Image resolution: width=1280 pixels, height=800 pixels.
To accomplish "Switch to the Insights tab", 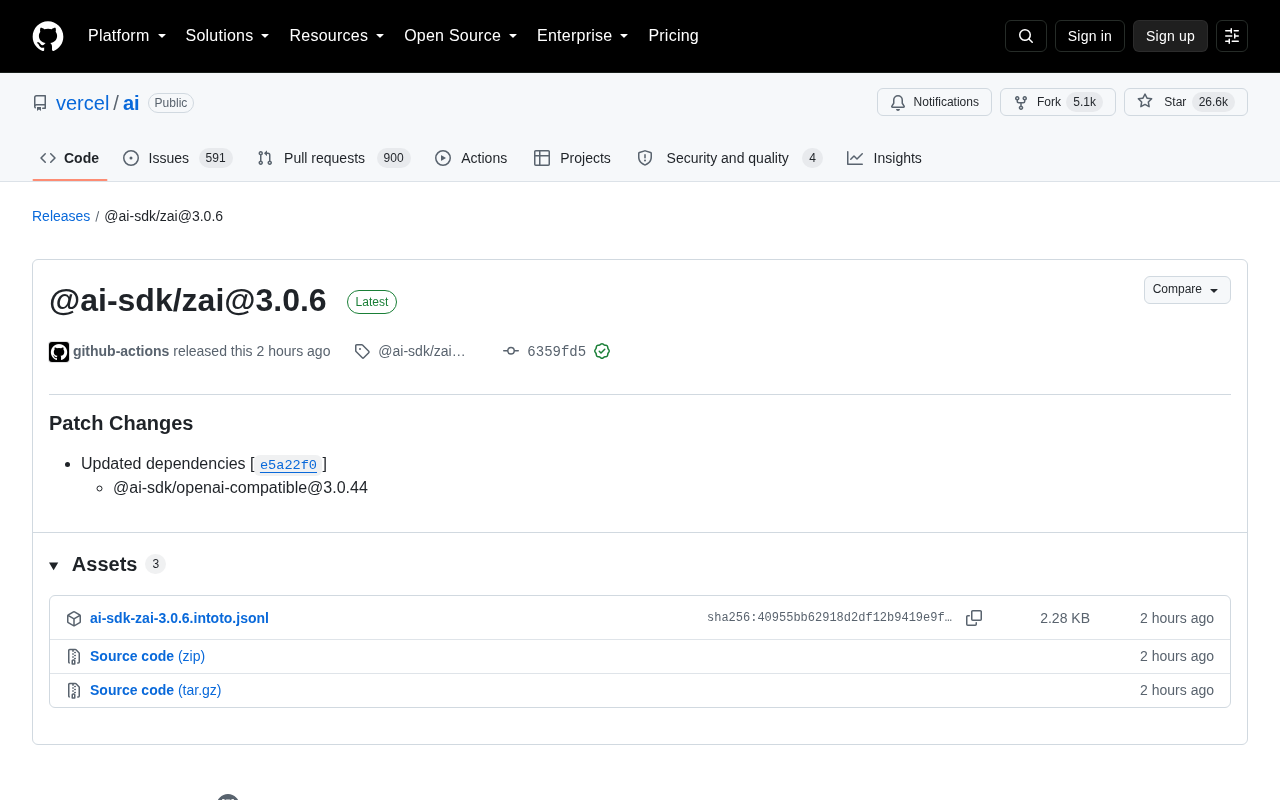I will [884, 158].
